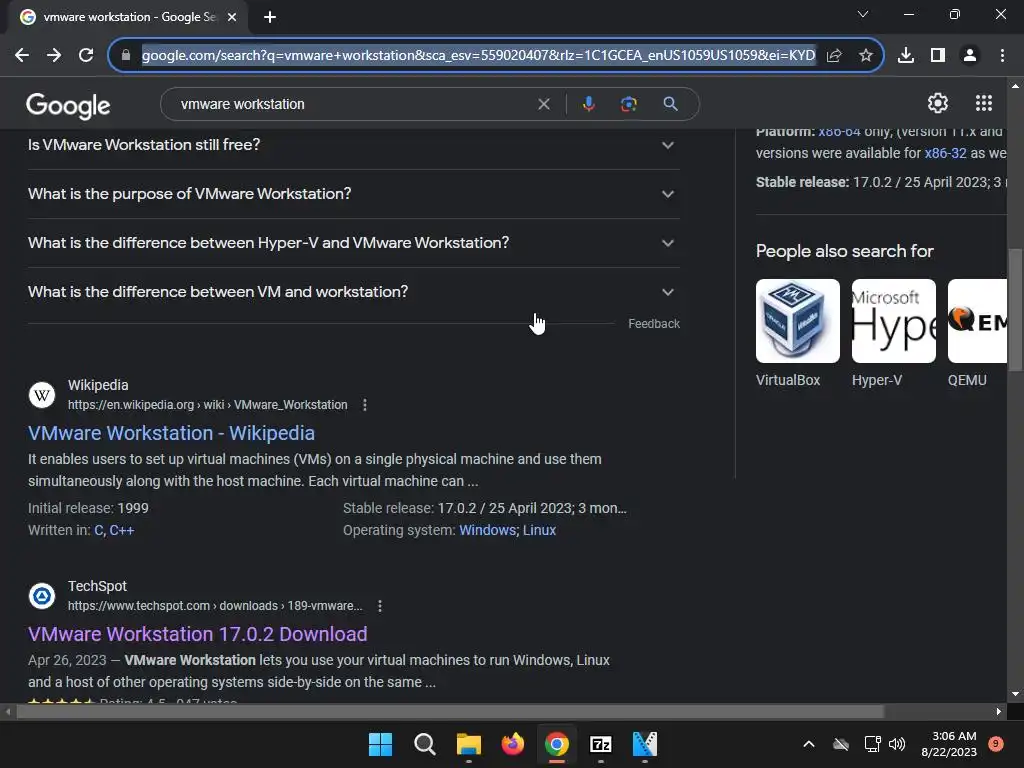The height and width of the screenshot is (768, 1024).
Task: Switch to Chrome in the taskbar
Action: 556,744
